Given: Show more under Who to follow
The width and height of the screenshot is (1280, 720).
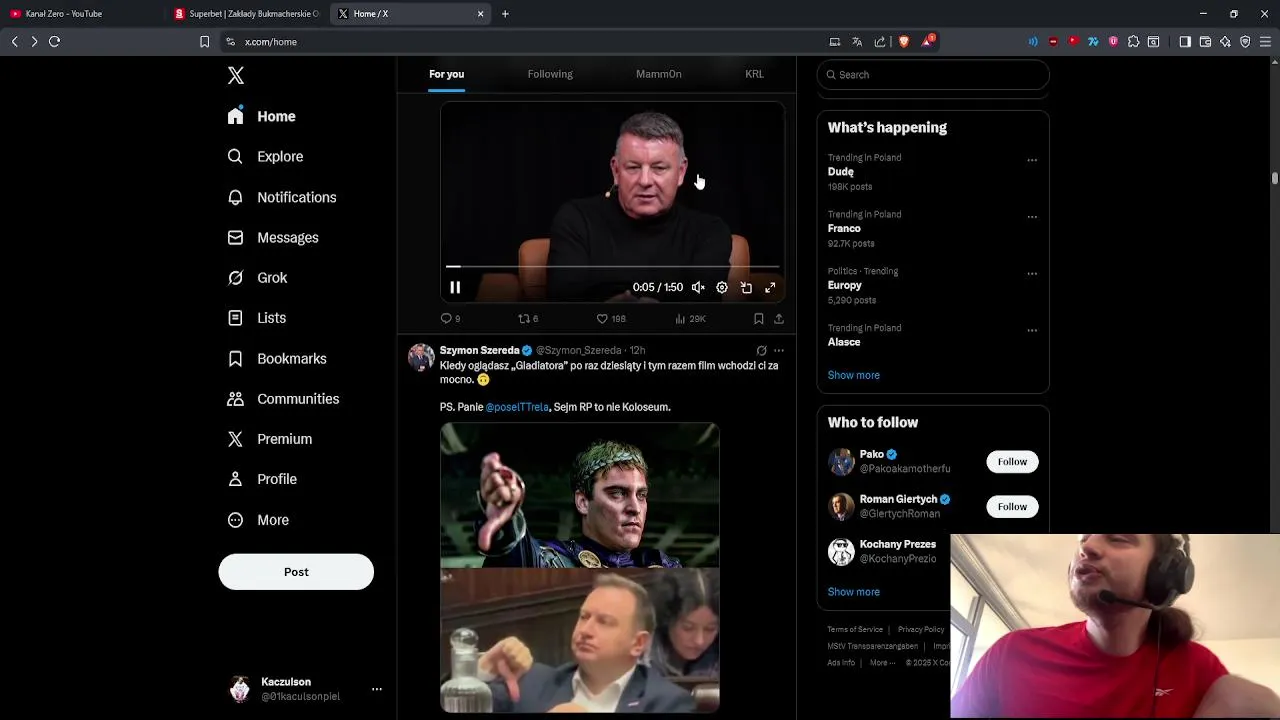Looking at the screenshot, I should pyautogui.click(x=854, y=592).
